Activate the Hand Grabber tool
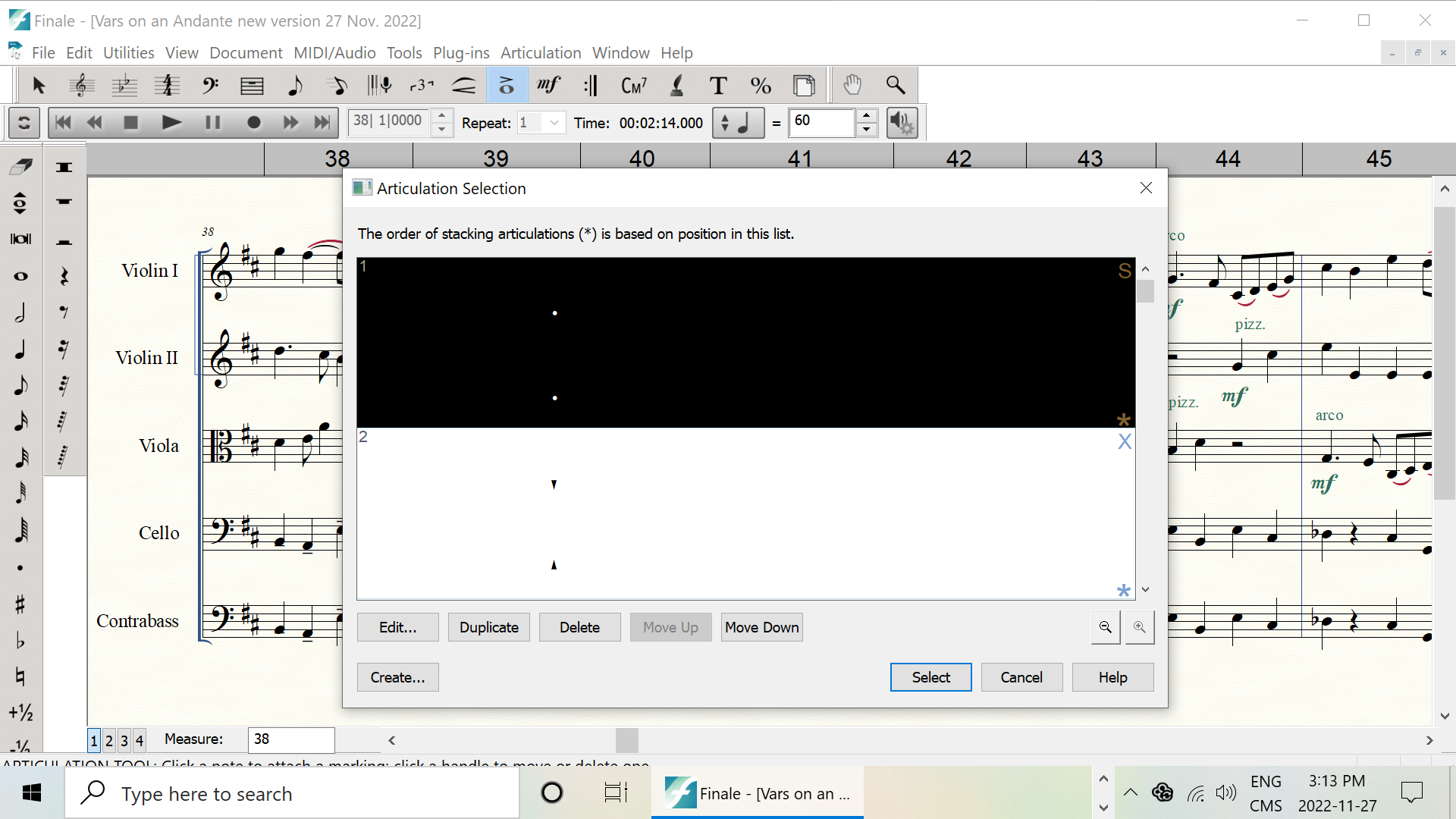The image size is (1456, 819). [852, 85]
